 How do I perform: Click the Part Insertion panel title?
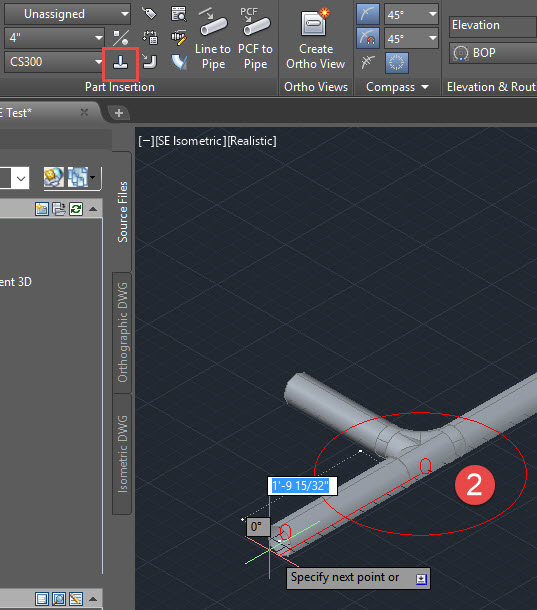click(120, 87)
